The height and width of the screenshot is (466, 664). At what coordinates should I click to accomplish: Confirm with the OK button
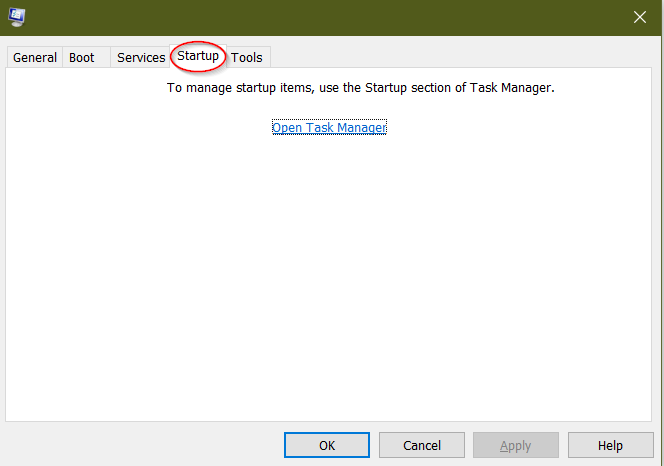(327, 445)
